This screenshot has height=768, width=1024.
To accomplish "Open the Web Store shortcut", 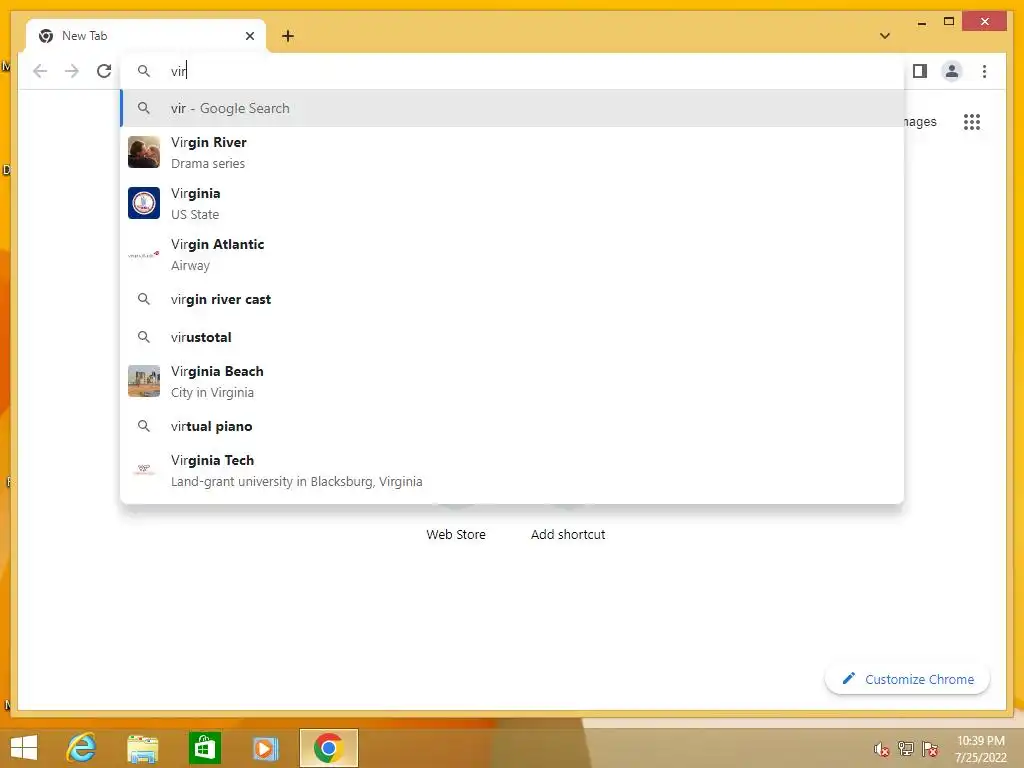I will pyautogui.click(x=456, y=534).
